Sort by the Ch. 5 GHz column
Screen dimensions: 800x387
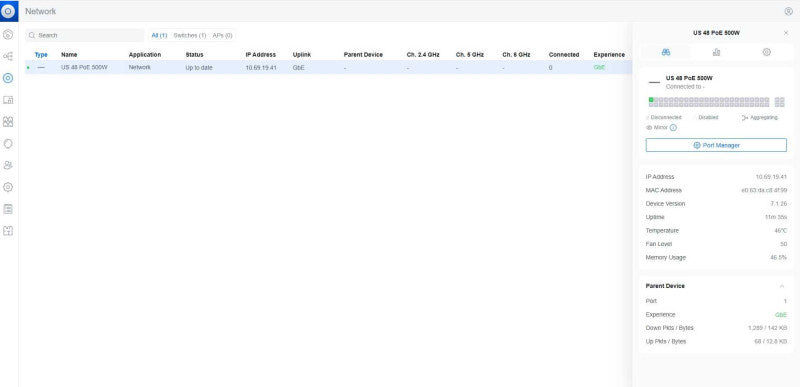coord(469,55)
